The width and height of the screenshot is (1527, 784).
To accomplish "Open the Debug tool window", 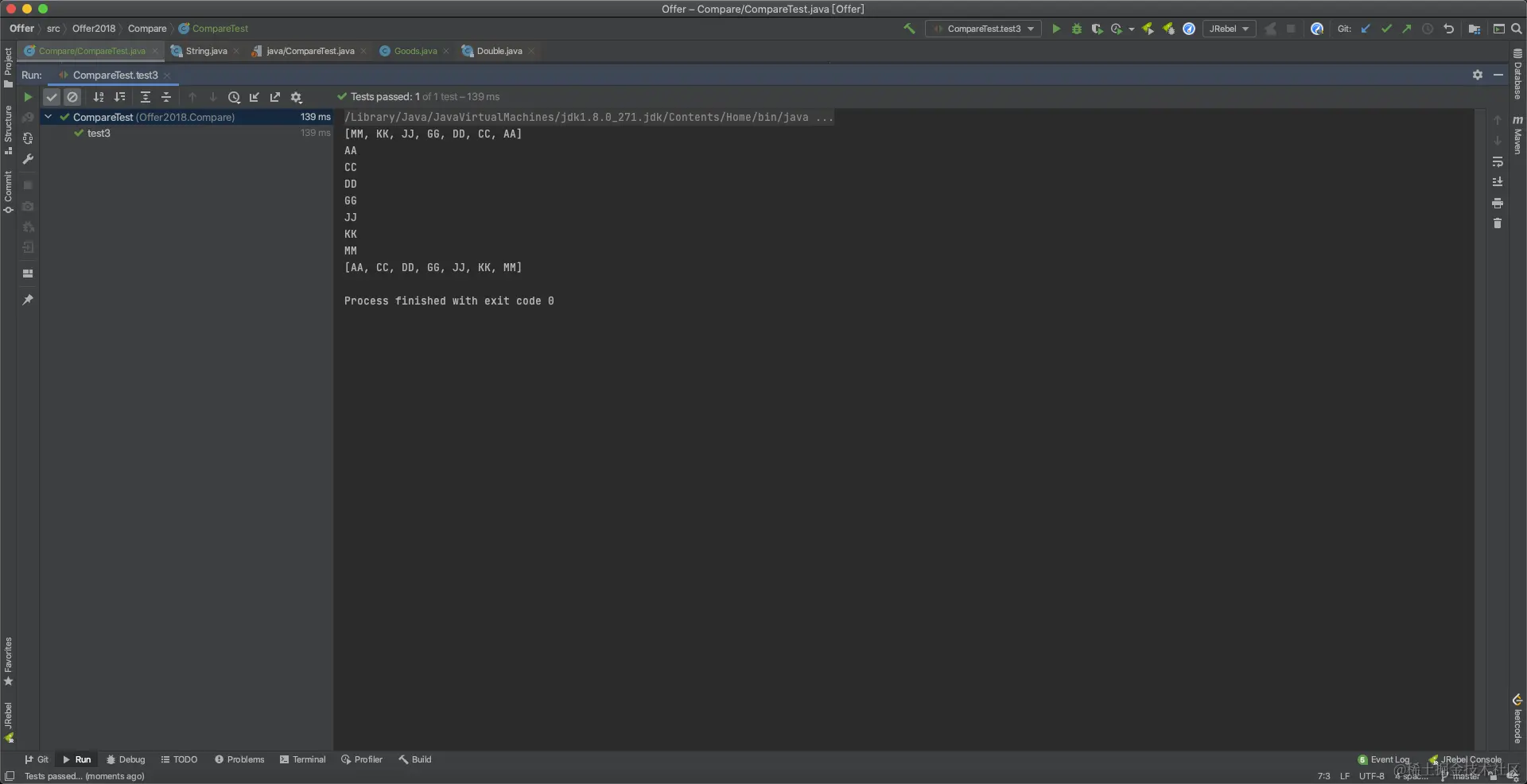I will click(126, 759).
